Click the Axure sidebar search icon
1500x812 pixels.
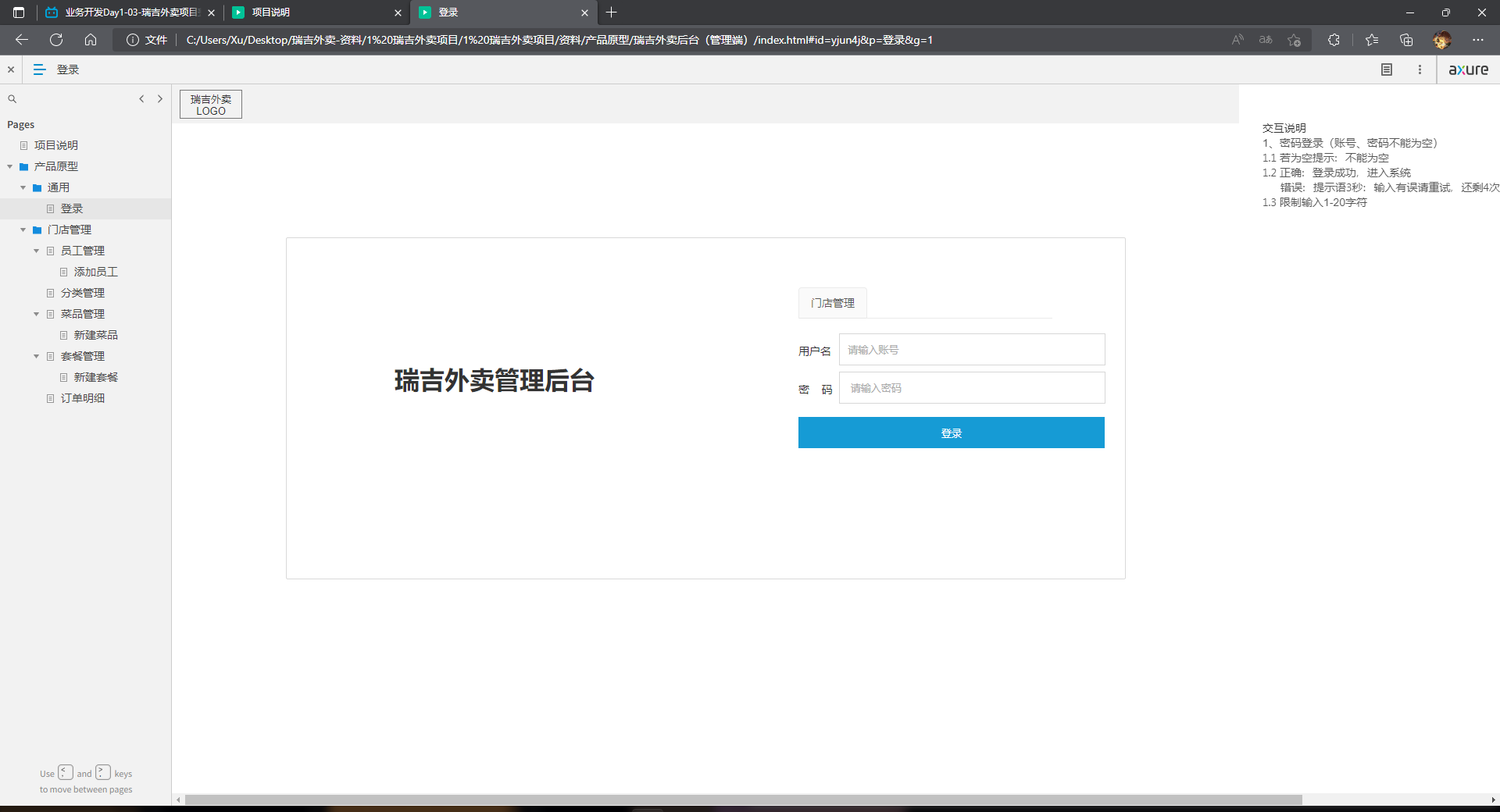[x=12, y=99]
